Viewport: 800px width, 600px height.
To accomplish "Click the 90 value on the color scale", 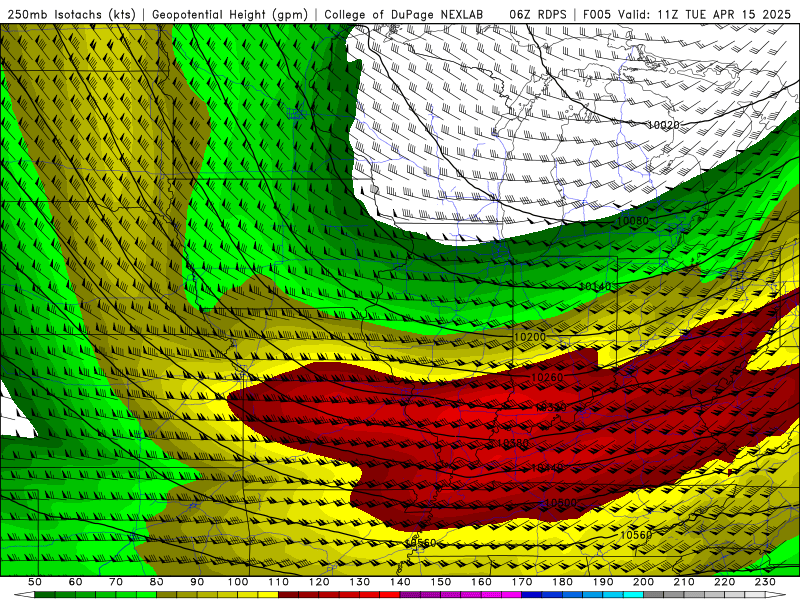I will tap(197, 582).
